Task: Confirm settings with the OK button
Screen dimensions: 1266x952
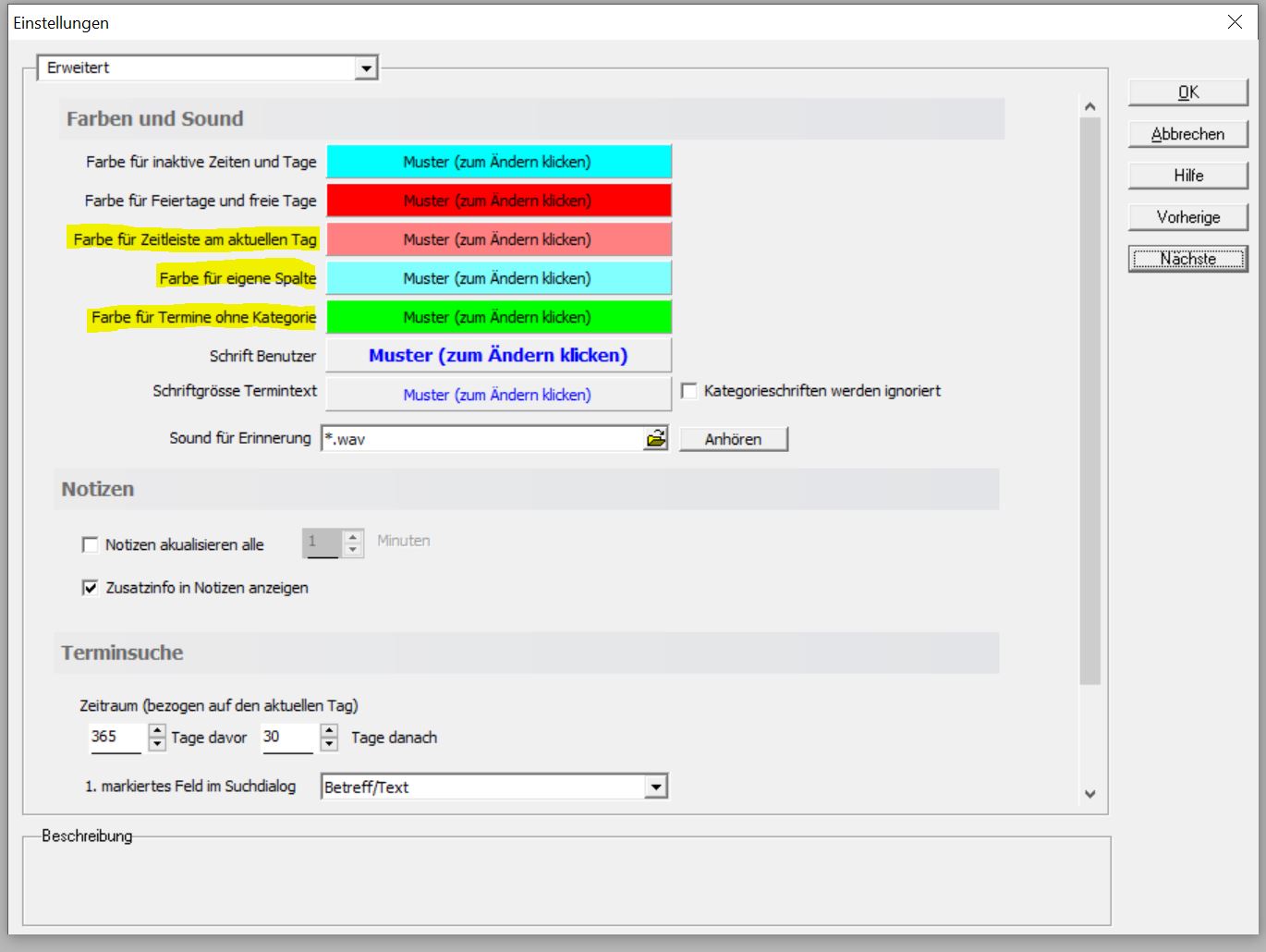Action: [x=1187, y=92]
